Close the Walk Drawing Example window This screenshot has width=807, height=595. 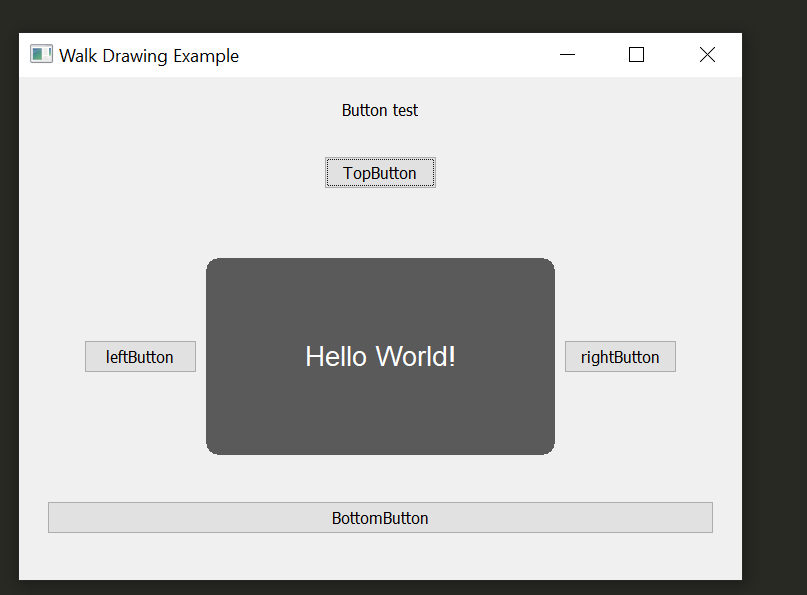(707, 55)
